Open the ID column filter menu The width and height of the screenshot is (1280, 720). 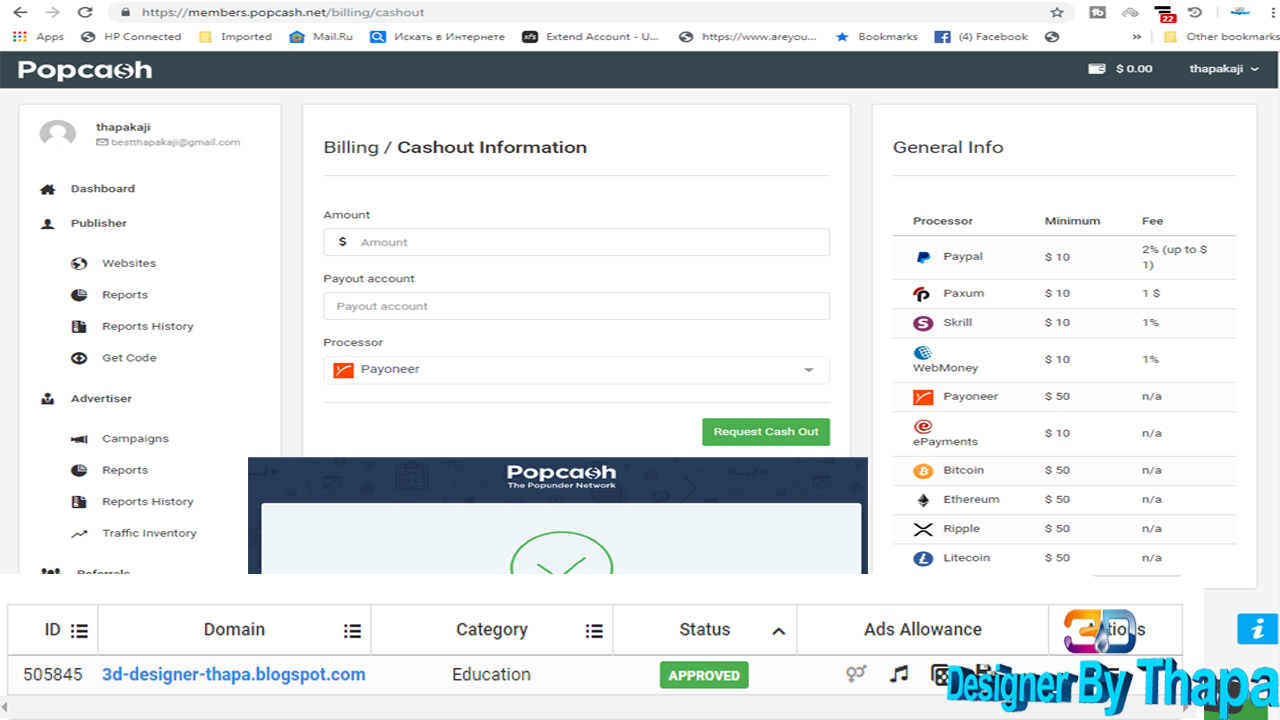pos(79,631)
